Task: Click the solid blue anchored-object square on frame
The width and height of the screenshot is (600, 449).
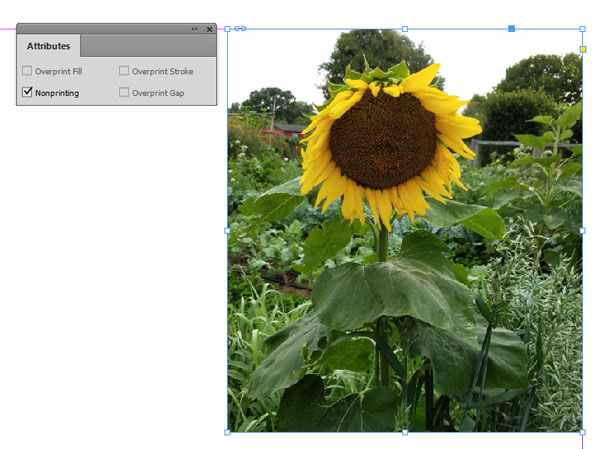Action: pyautogui.click(x=511, y=29)
